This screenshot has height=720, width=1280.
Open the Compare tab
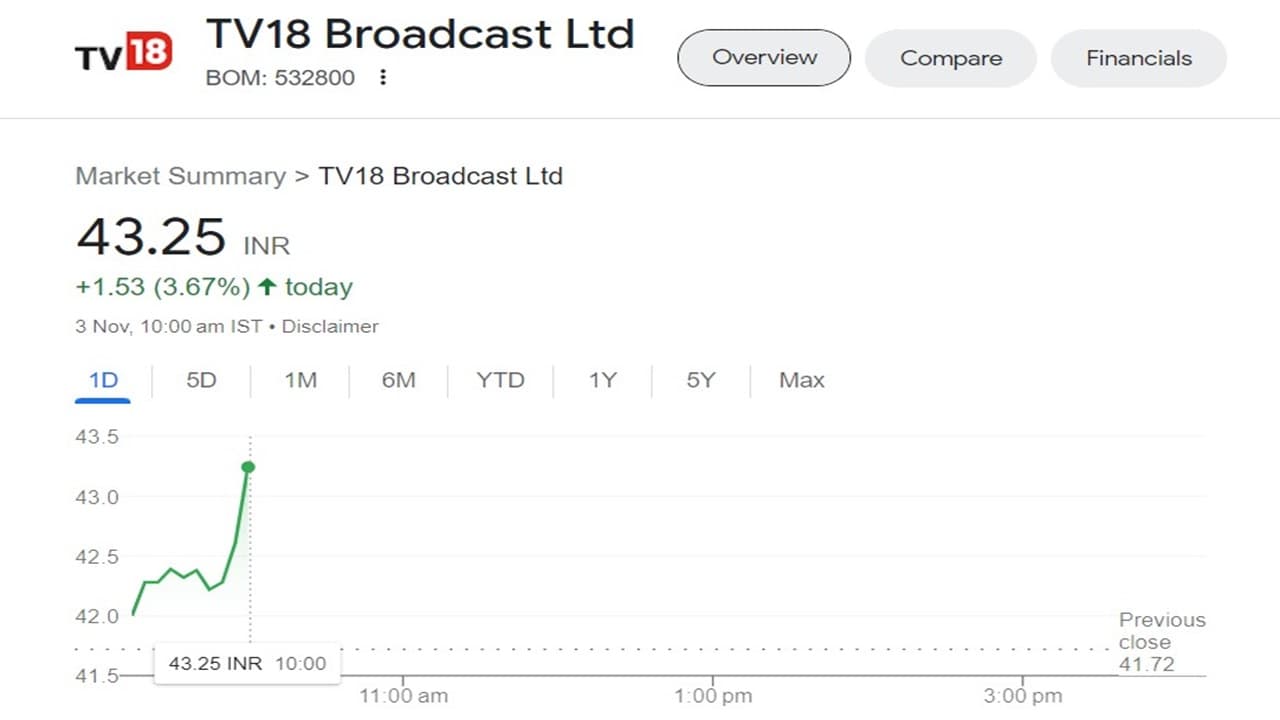tap(950, 58)
